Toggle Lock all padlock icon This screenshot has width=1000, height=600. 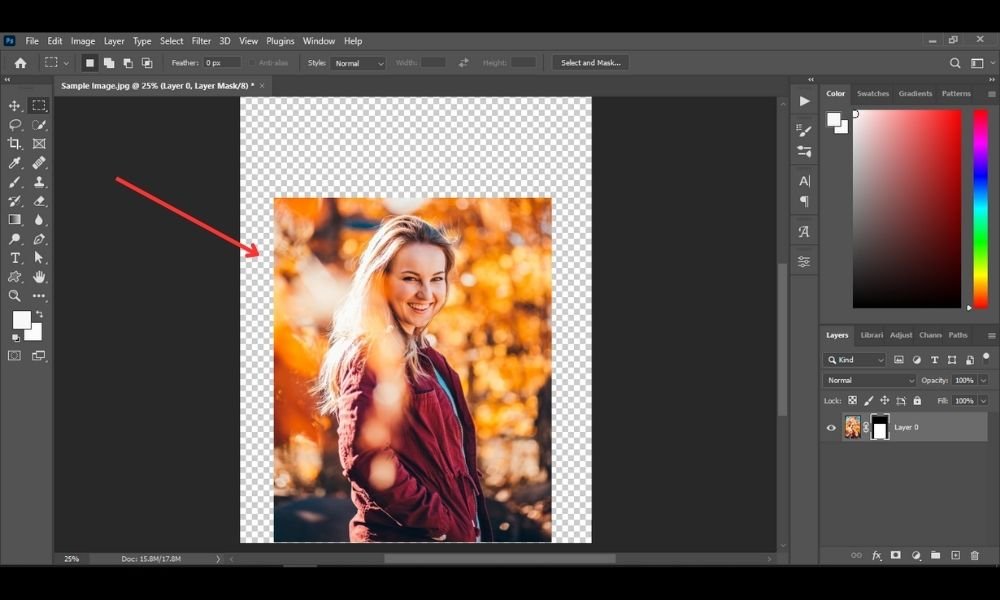917,400
